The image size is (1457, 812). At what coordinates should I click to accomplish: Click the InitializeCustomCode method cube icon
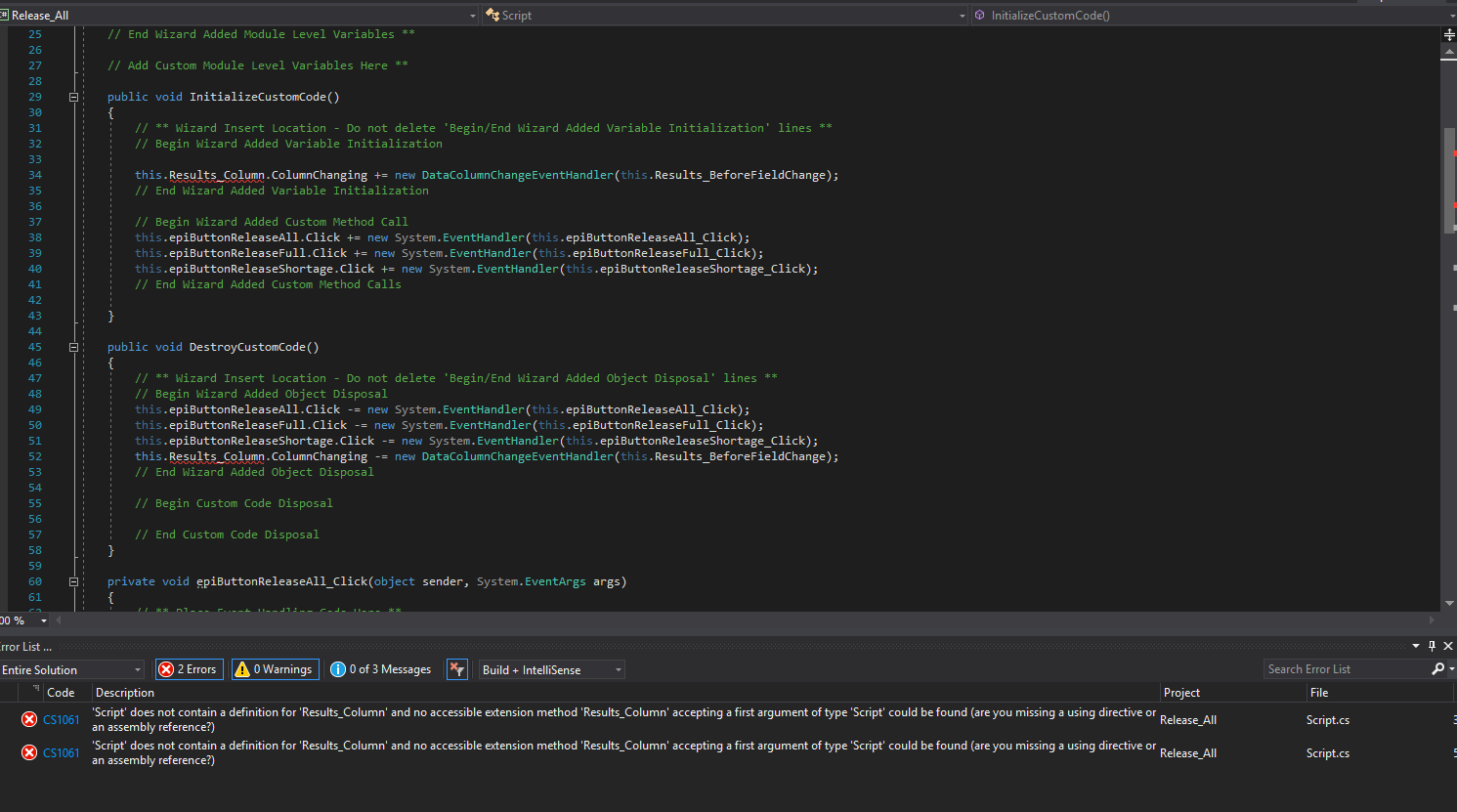pyautogui.click(x=979, y=15)
